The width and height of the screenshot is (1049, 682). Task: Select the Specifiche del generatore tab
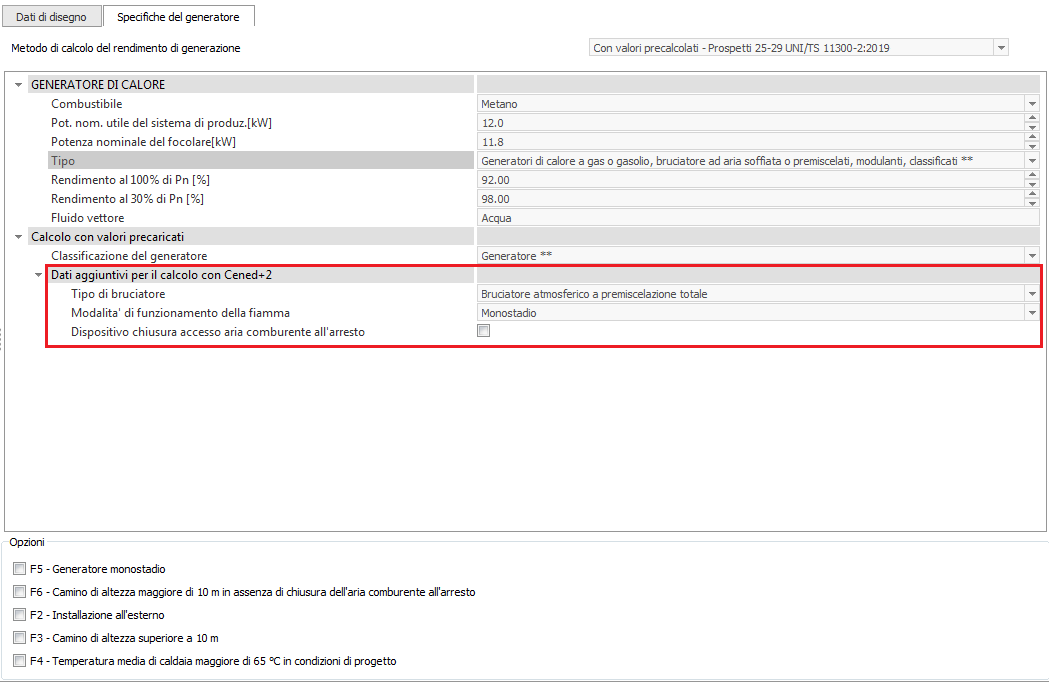[x=178, y=17]
